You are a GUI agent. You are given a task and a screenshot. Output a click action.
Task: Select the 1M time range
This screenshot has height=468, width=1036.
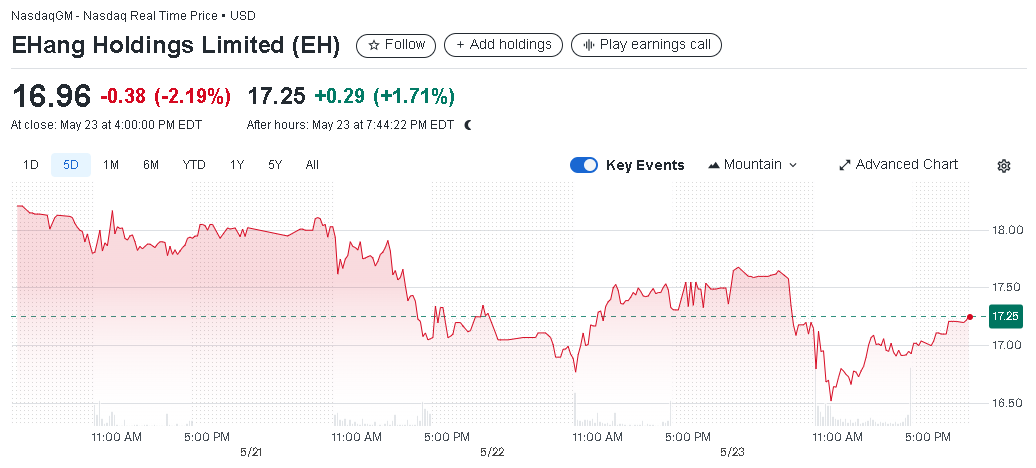pyautogui.click(x=111, y=165)
